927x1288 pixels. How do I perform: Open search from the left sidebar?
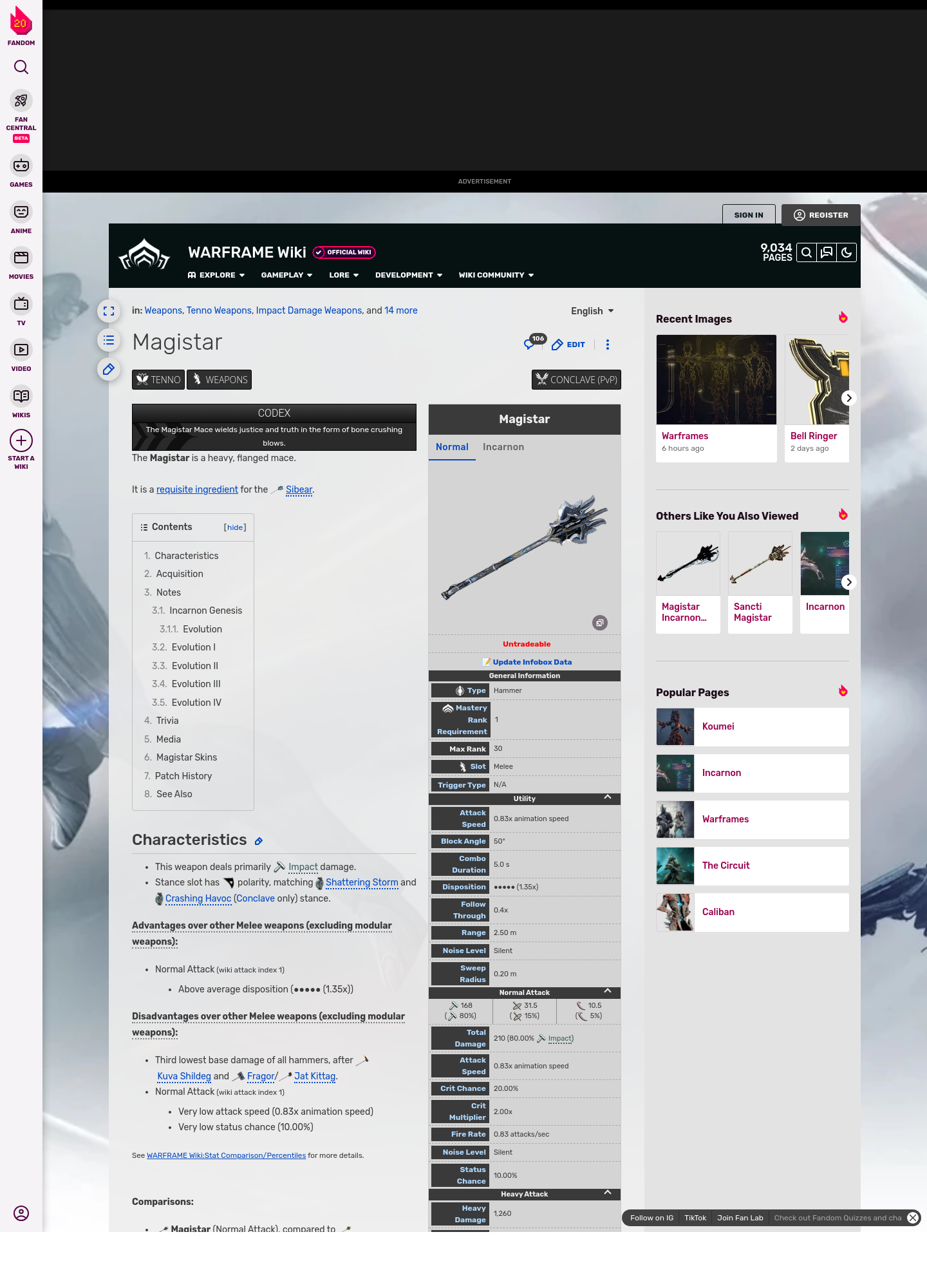click(x=21, y=67)
